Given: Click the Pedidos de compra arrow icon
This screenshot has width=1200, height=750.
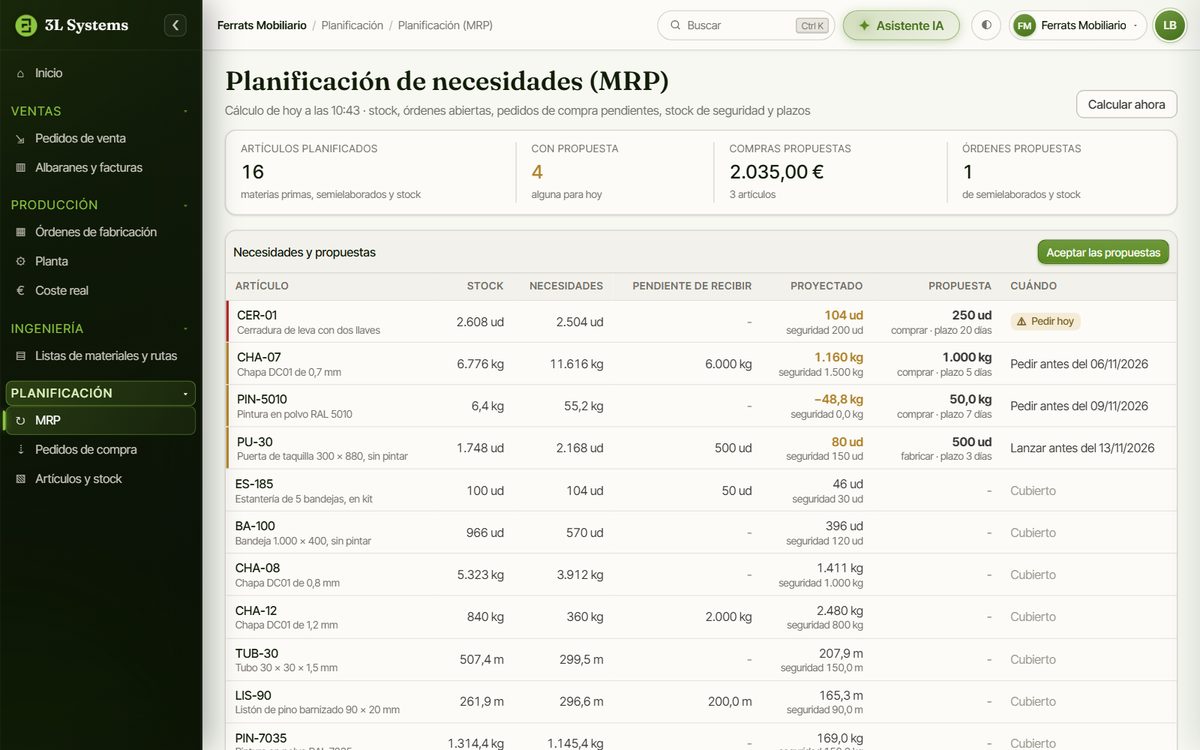Looking at the screenshot, I should (x=21, y=450).
